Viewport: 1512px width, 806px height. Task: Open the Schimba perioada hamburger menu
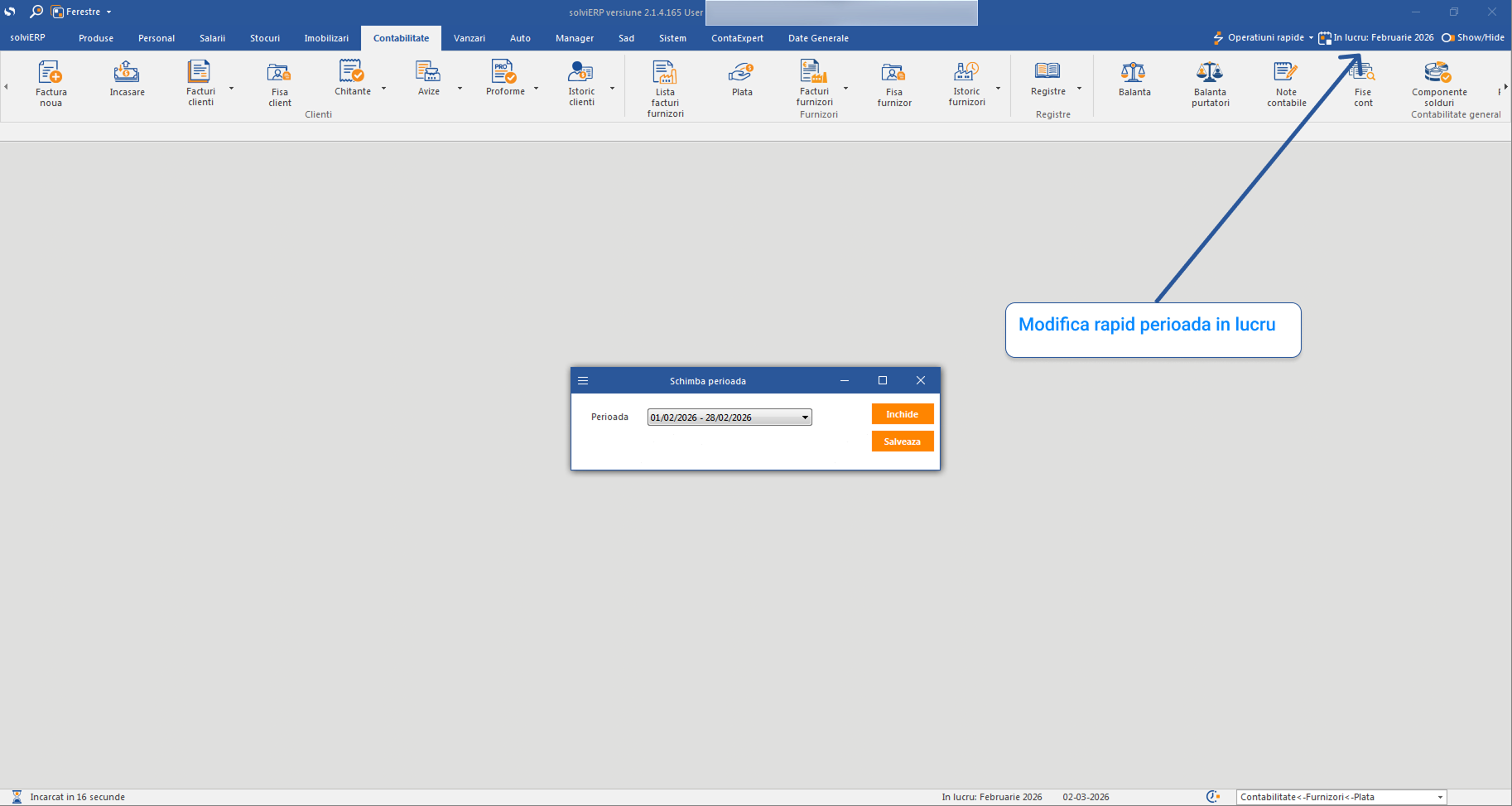point(583,381)
